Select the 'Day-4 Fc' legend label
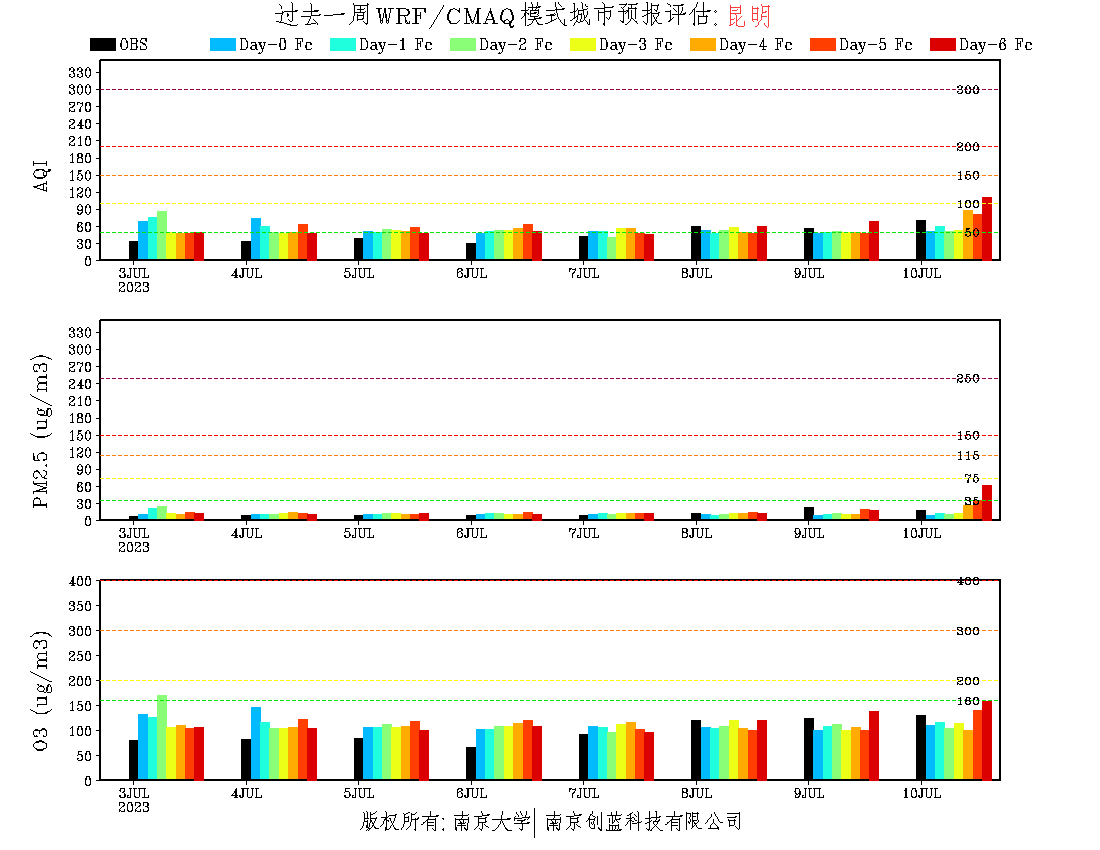1100x850 pixels. pyautogui.click(x=756, y=44)
